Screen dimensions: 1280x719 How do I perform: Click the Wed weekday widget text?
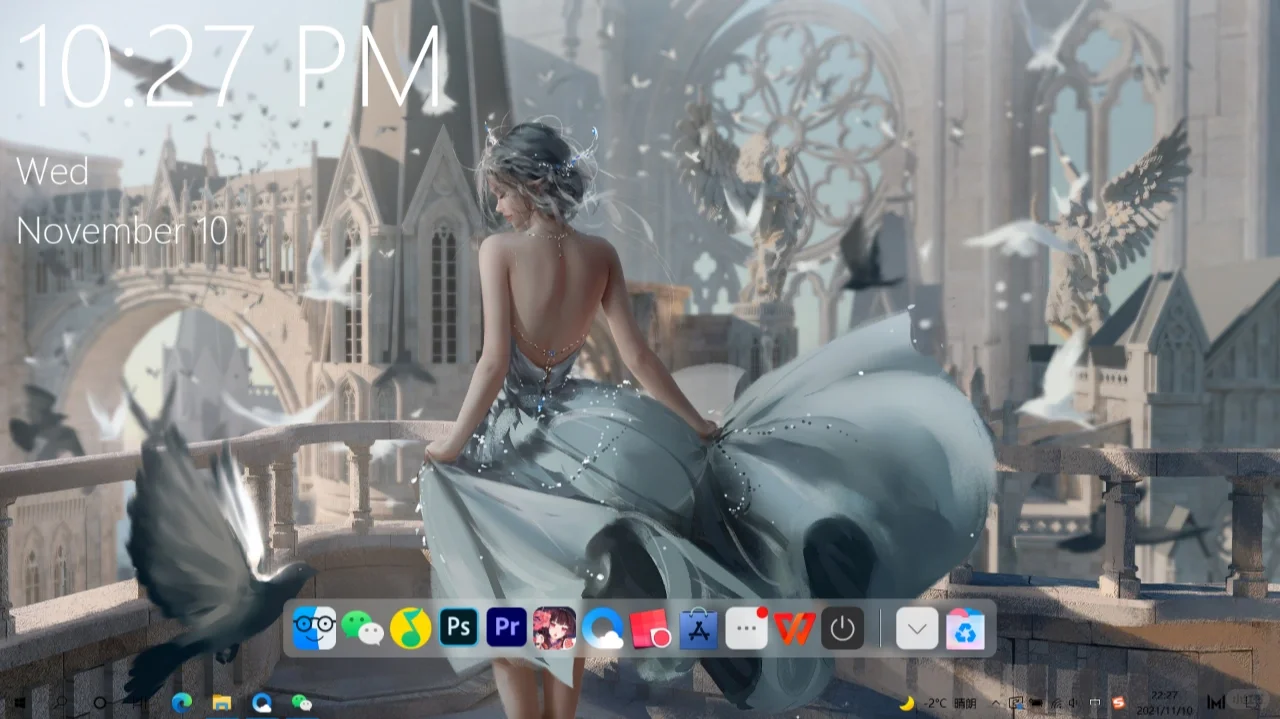pyautogui.click(x=52, y=171)
